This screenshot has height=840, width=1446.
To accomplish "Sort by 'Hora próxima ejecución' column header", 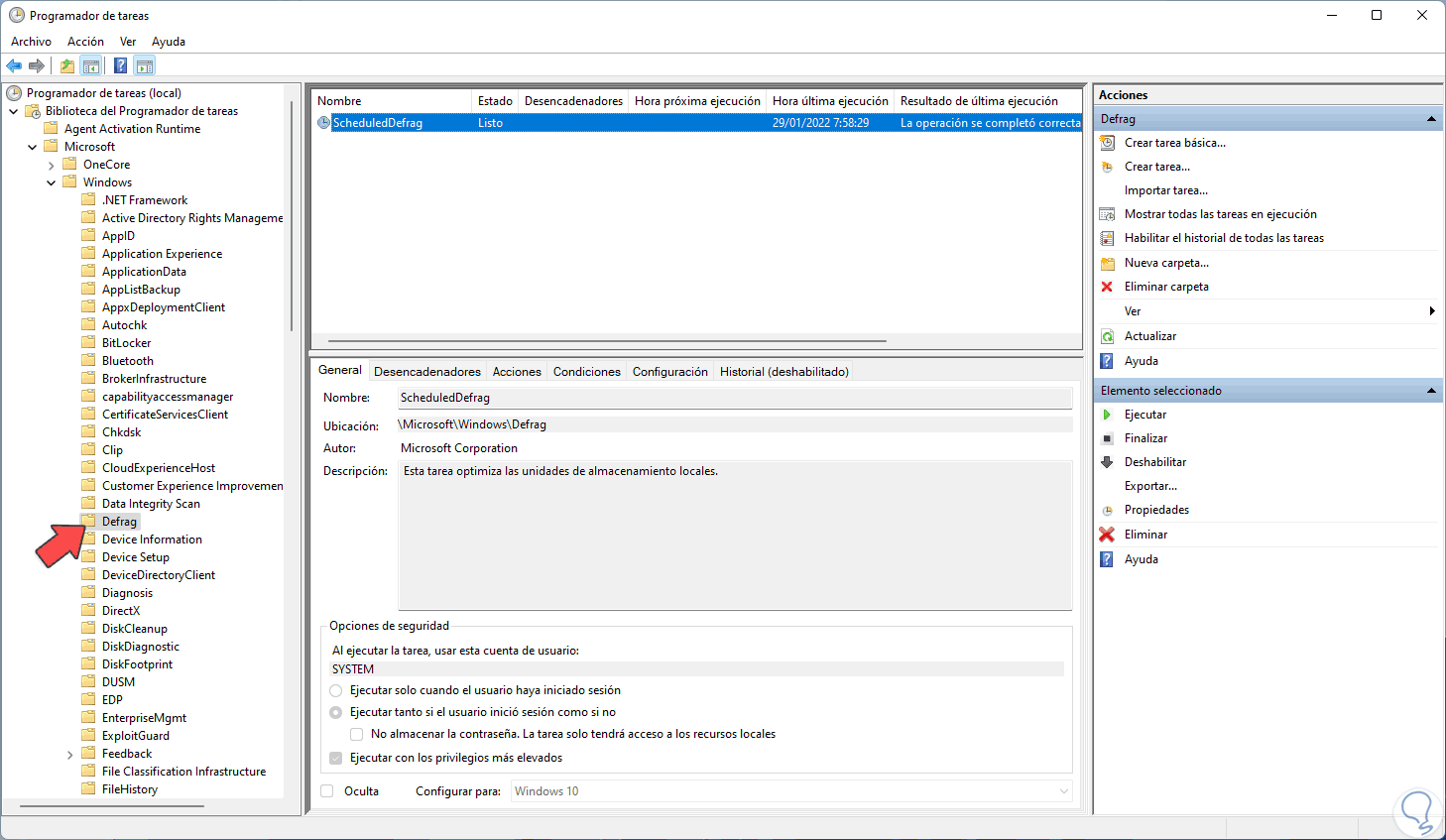I will 698,101.
